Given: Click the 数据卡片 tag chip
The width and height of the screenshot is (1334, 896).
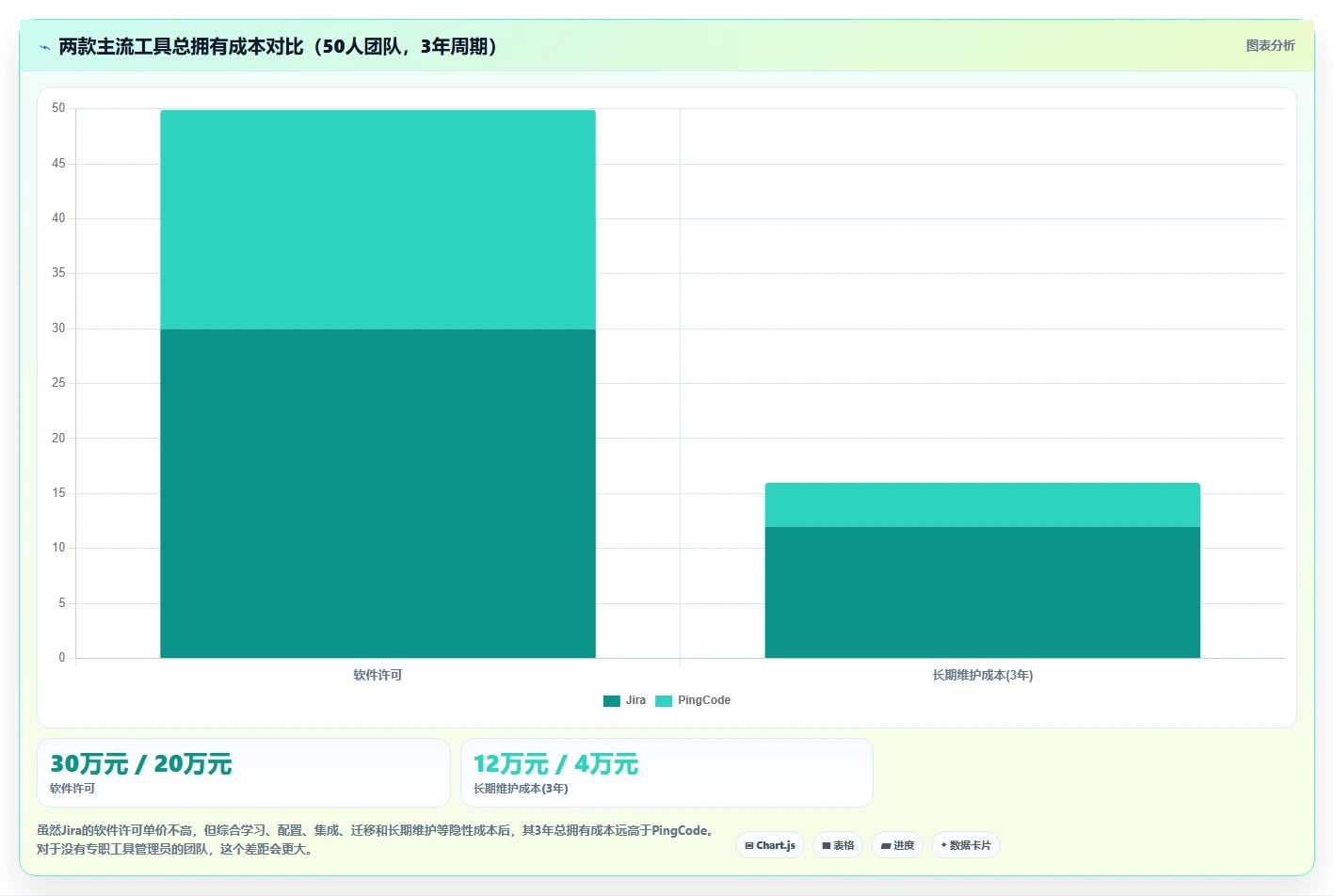Looking at the screenshot, I should point(965,845).
